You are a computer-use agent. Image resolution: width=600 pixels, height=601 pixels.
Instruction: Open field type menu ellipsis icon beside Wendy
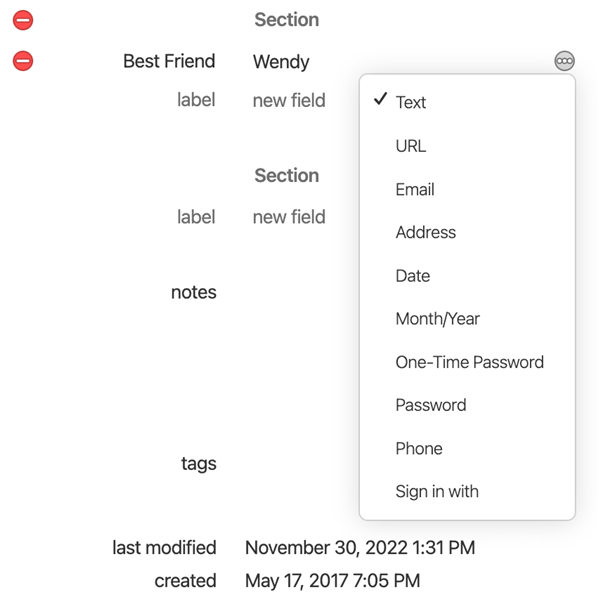click(564, 61)
